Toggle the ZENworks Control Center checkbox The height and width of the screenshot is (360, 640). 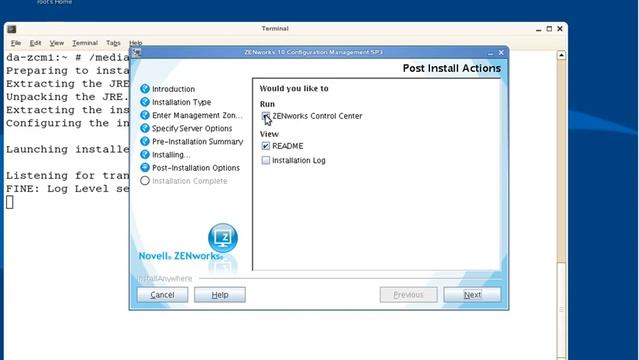coord(265,116)
